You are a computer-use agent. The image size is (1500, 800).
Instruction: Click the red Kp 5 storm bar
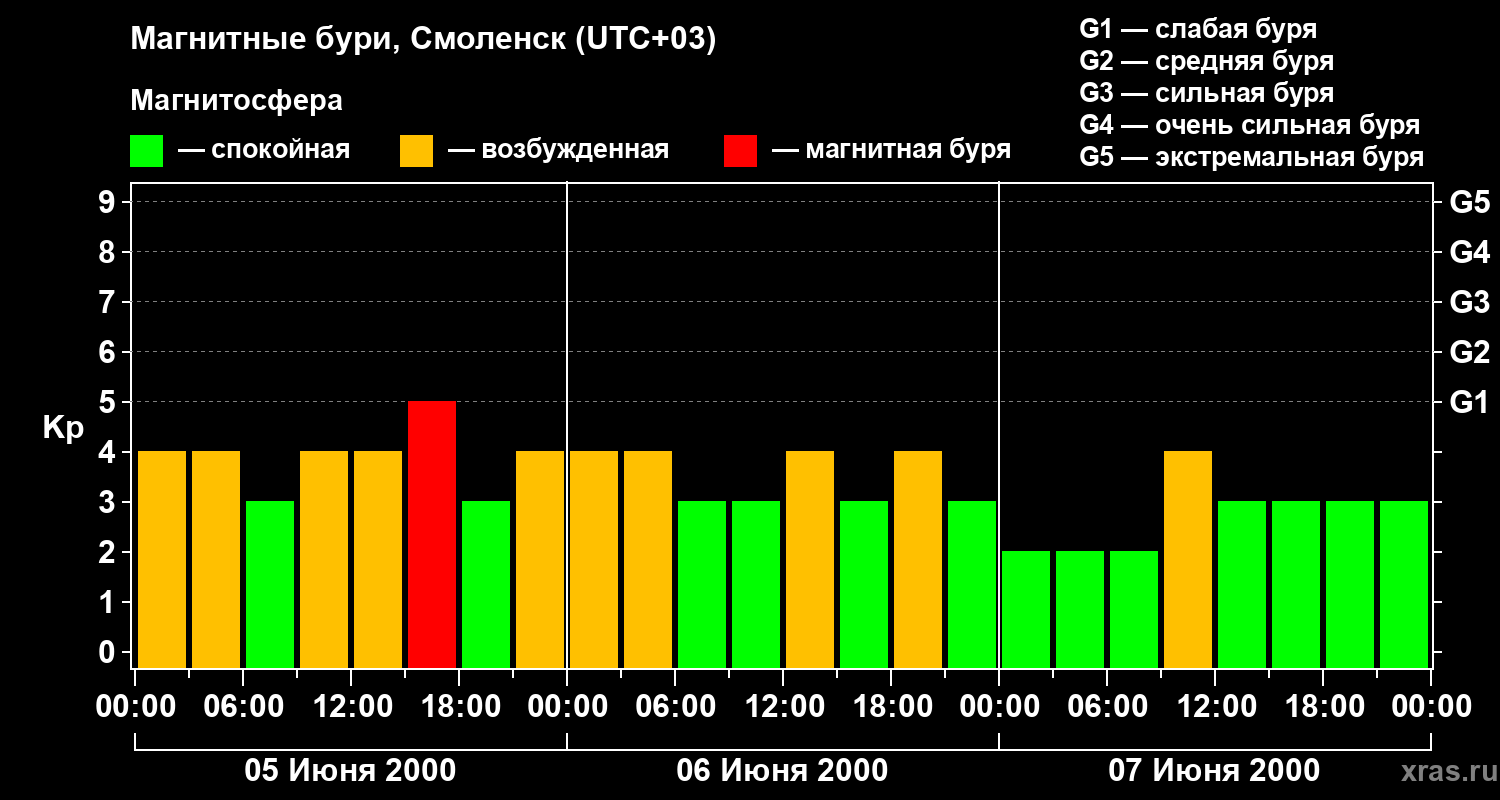click(x=432, y=534)
